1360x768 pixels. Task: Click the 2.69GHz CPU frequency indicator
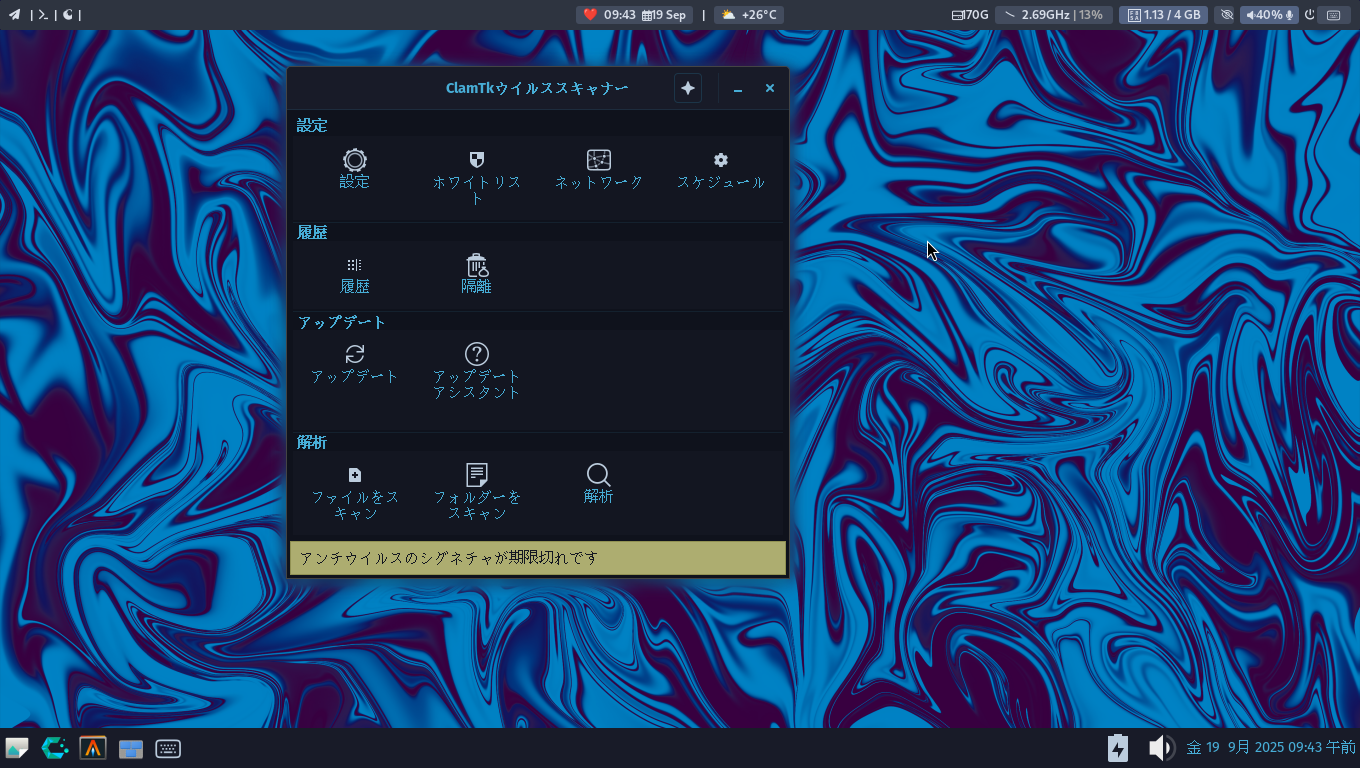1053,15
